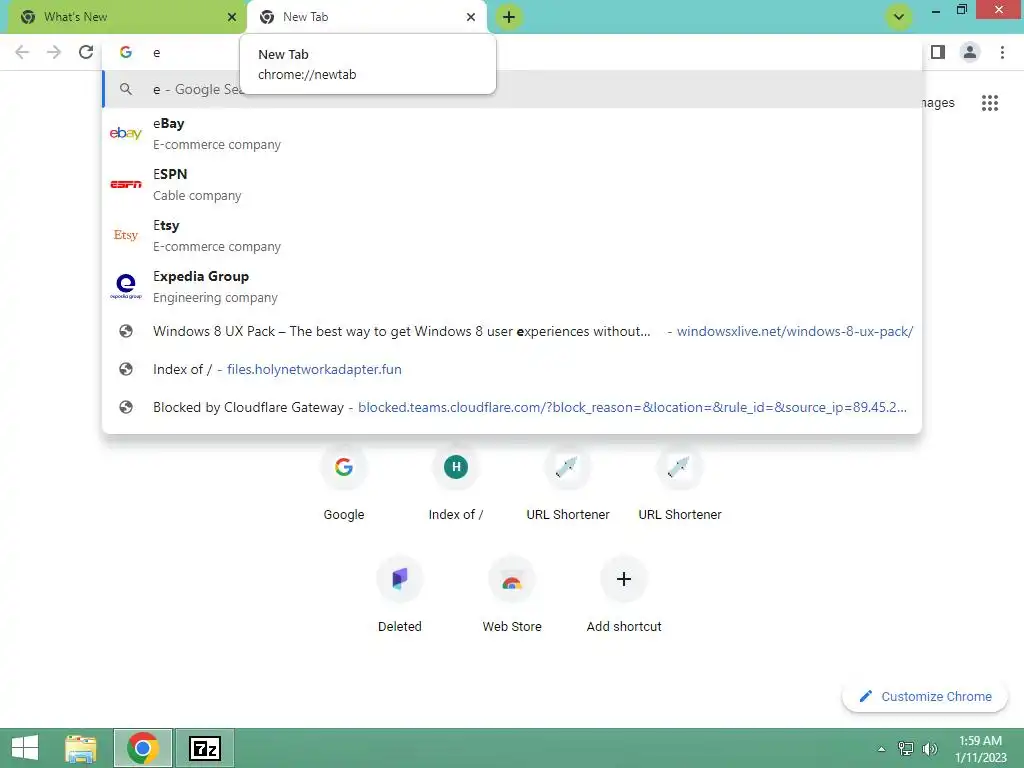
Task: Click the Etsy logo icon
Action: coord(125,235)
